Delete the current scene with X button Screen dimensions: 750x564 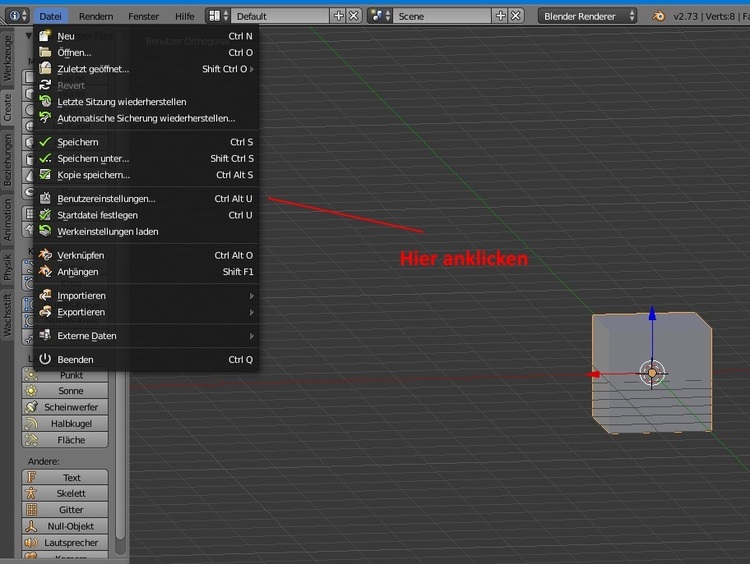516,16
